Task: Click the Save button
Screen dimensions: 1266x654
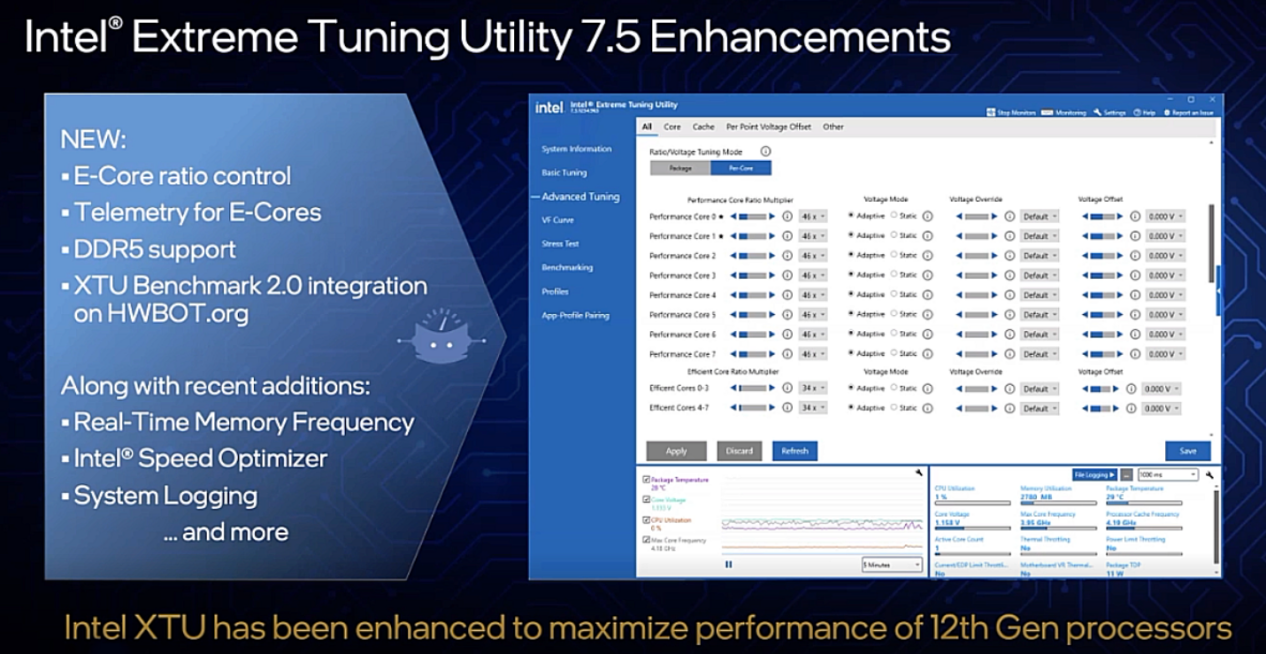Action: point(1187,451)
